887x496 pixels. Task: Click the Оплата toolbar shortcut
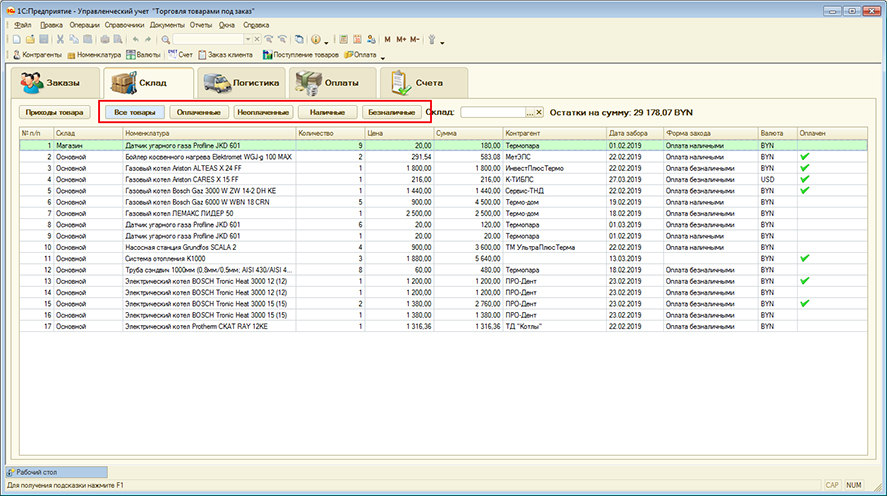[360, 54]
